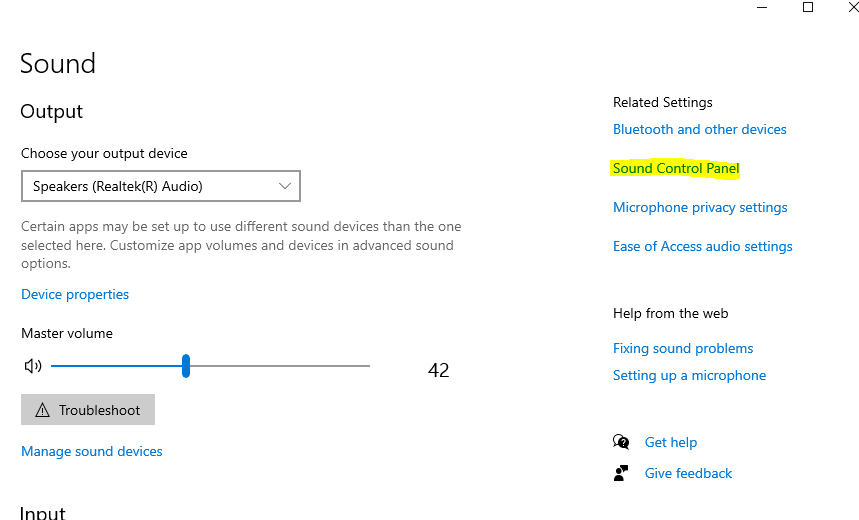Close the Sound settings window
859x520 pixels.
(852, 7)
